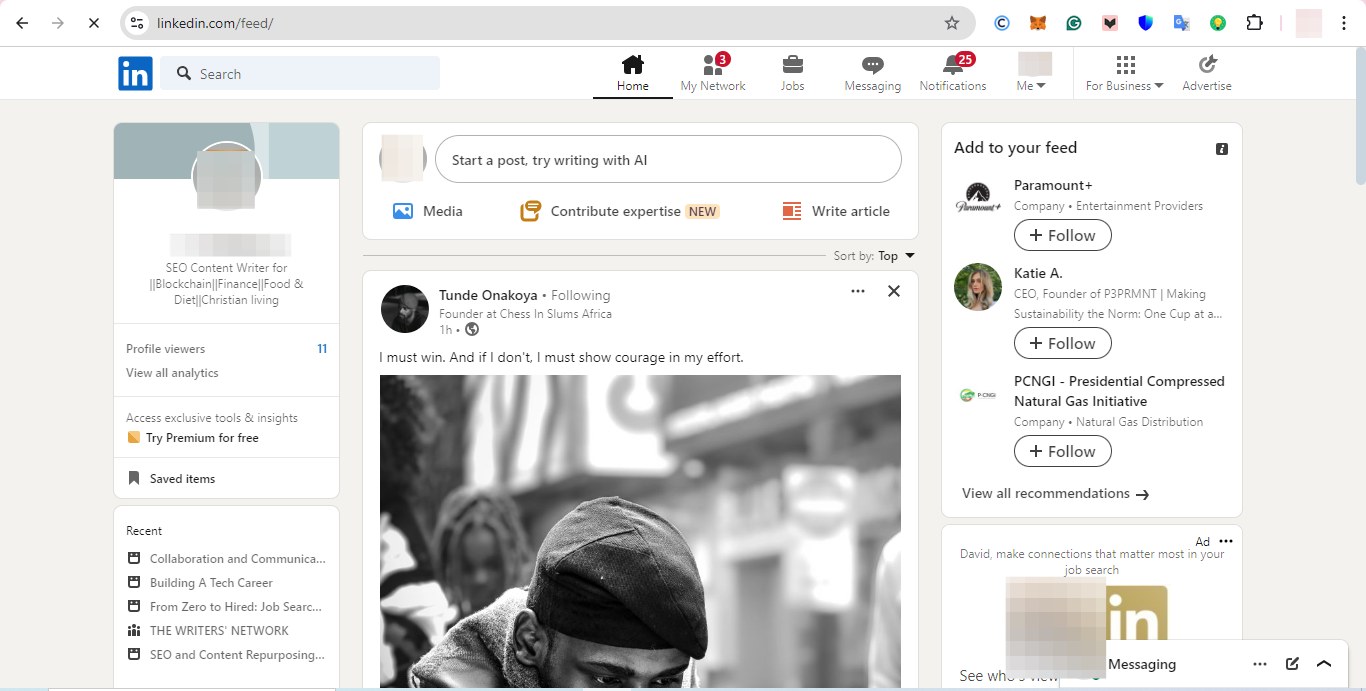Open Tunde Onakoya's profile name link

click(x=488, y=295)
